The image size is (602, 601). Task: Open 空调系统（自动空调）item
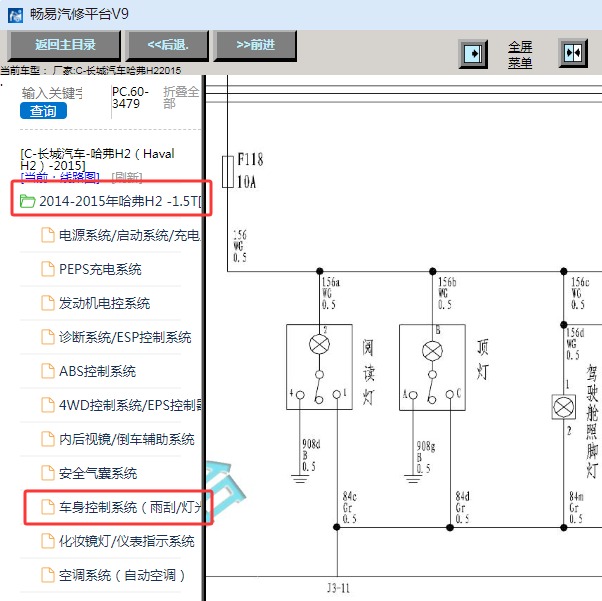point(122,575)
